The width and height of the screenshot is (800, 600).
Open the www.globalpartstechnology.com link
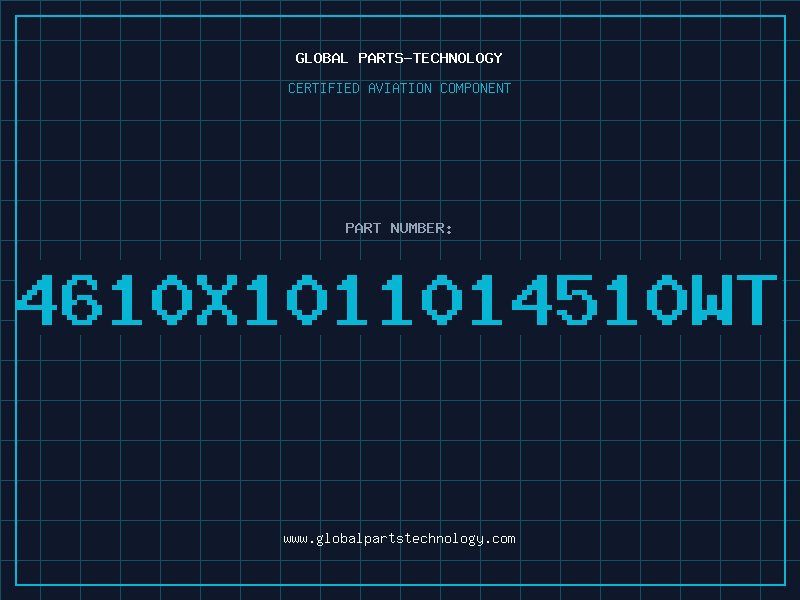399,539
